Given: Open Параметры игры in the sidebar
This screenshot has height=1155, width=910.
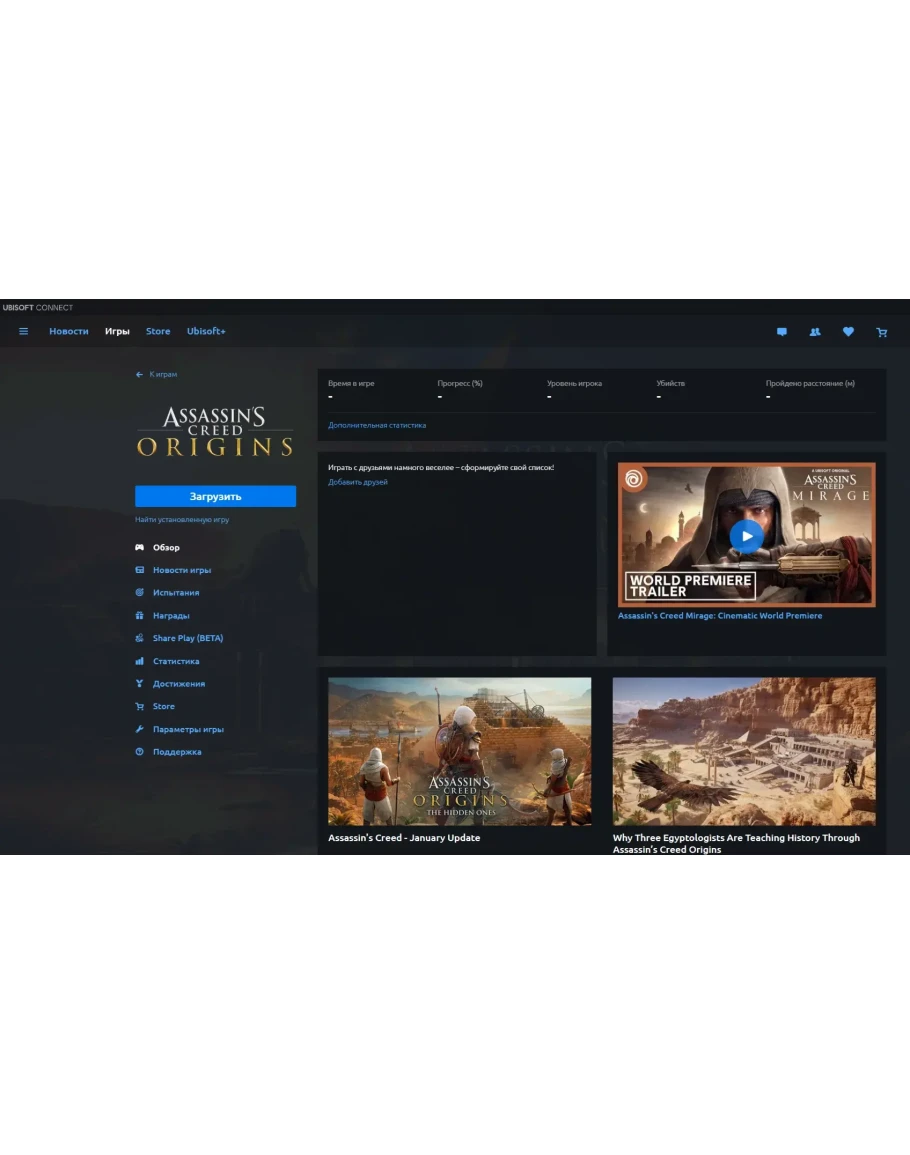Looking at the screenshot, I should 187,729.
